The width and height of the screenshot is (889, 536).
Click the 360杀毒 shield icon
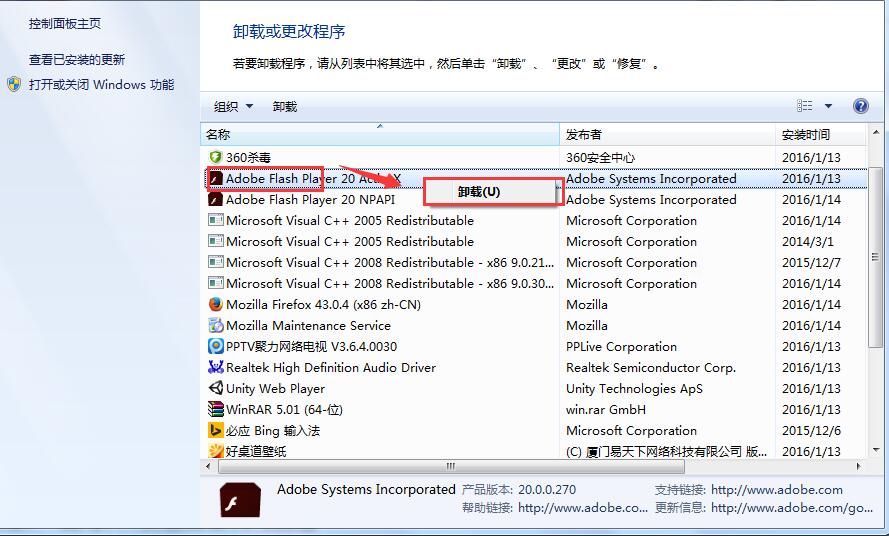pos(215,158)
